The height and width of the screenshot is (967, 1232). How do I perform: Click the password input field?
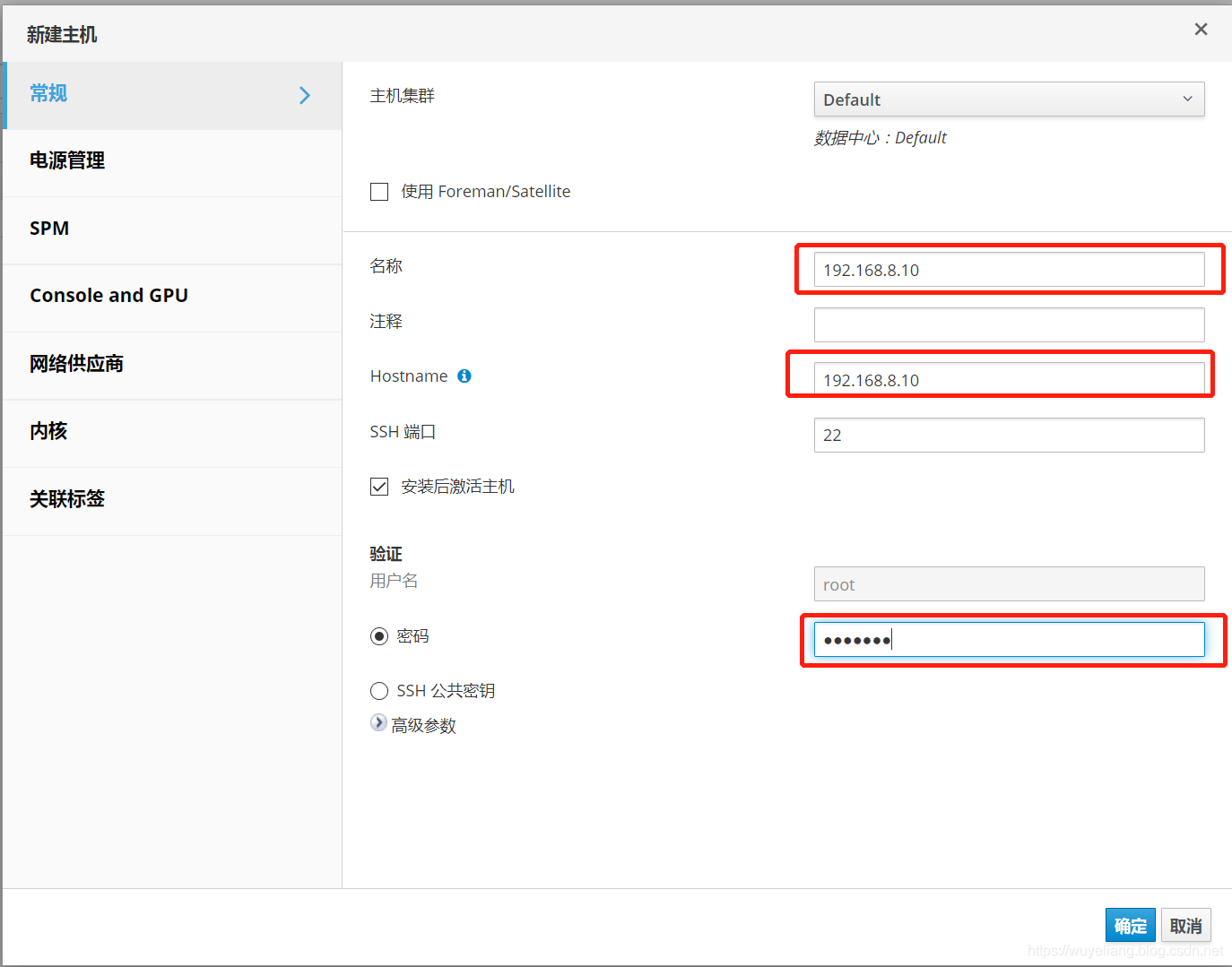tap(1009, 639)
